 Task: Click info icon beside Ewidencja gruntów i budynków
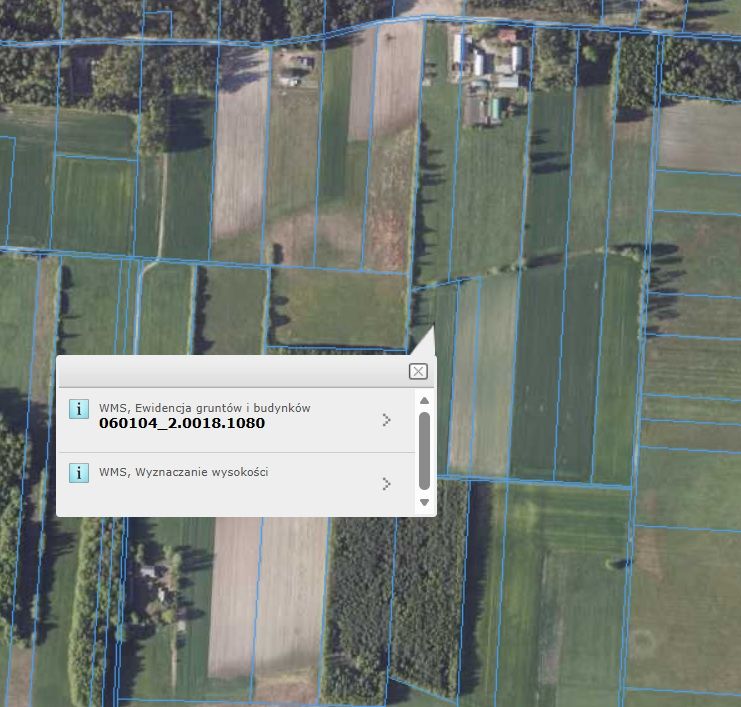click(79, 409)
